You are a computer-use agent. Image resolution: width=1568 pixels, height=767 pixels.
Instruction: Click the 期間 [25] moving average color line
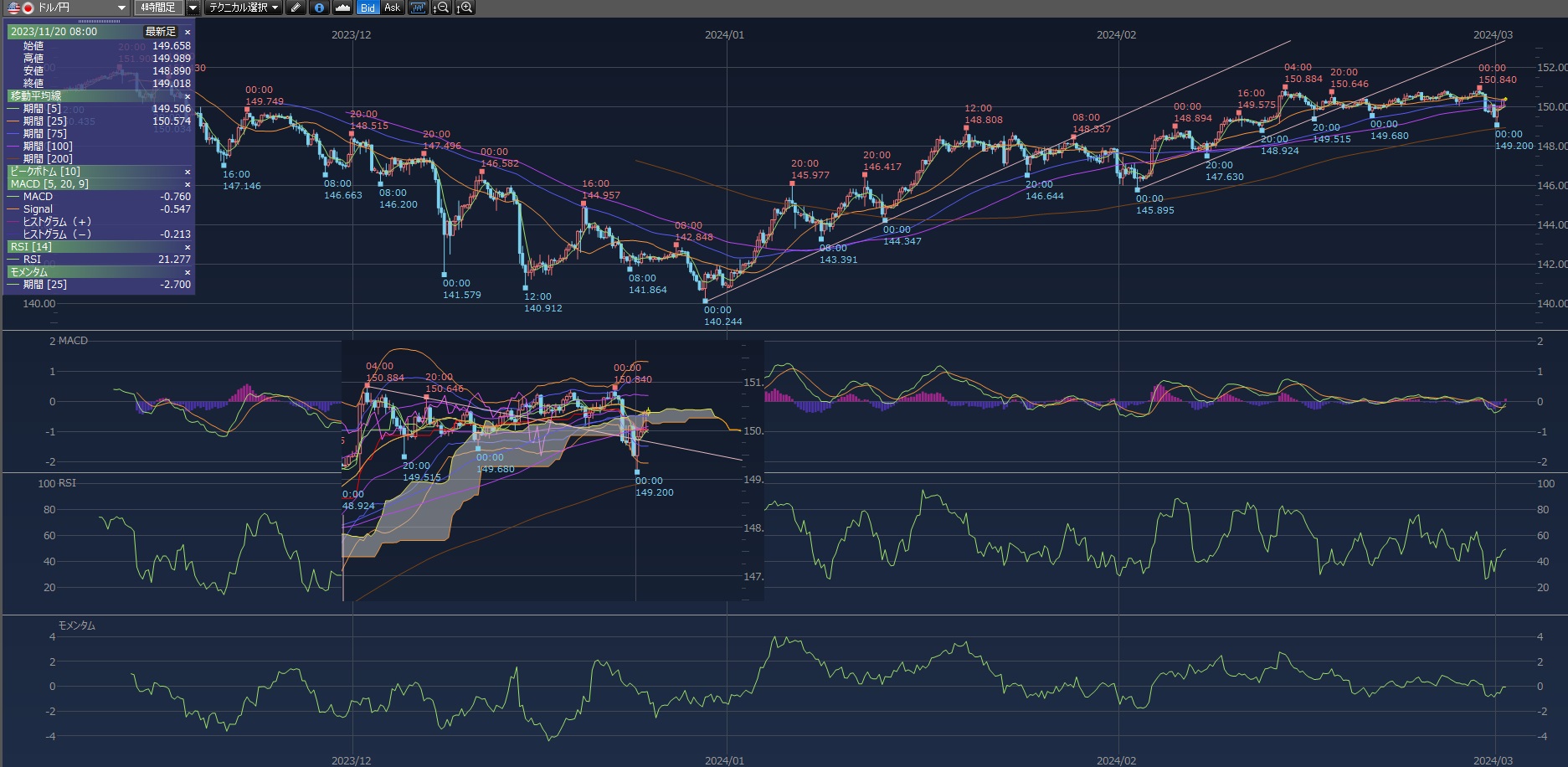[x=13, y=121]
